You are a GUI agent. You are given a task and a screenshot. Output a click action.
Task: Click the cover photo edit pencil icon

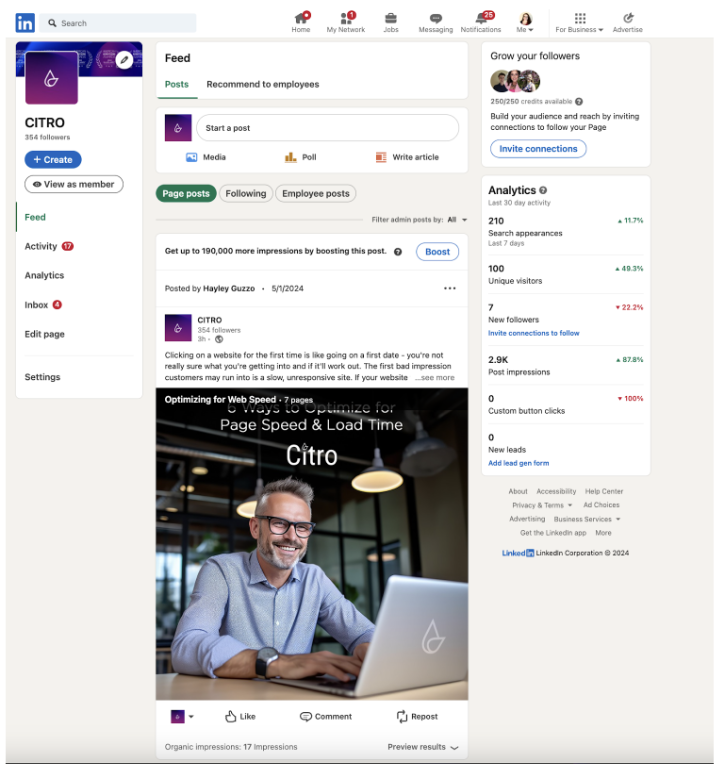(125, 60)
